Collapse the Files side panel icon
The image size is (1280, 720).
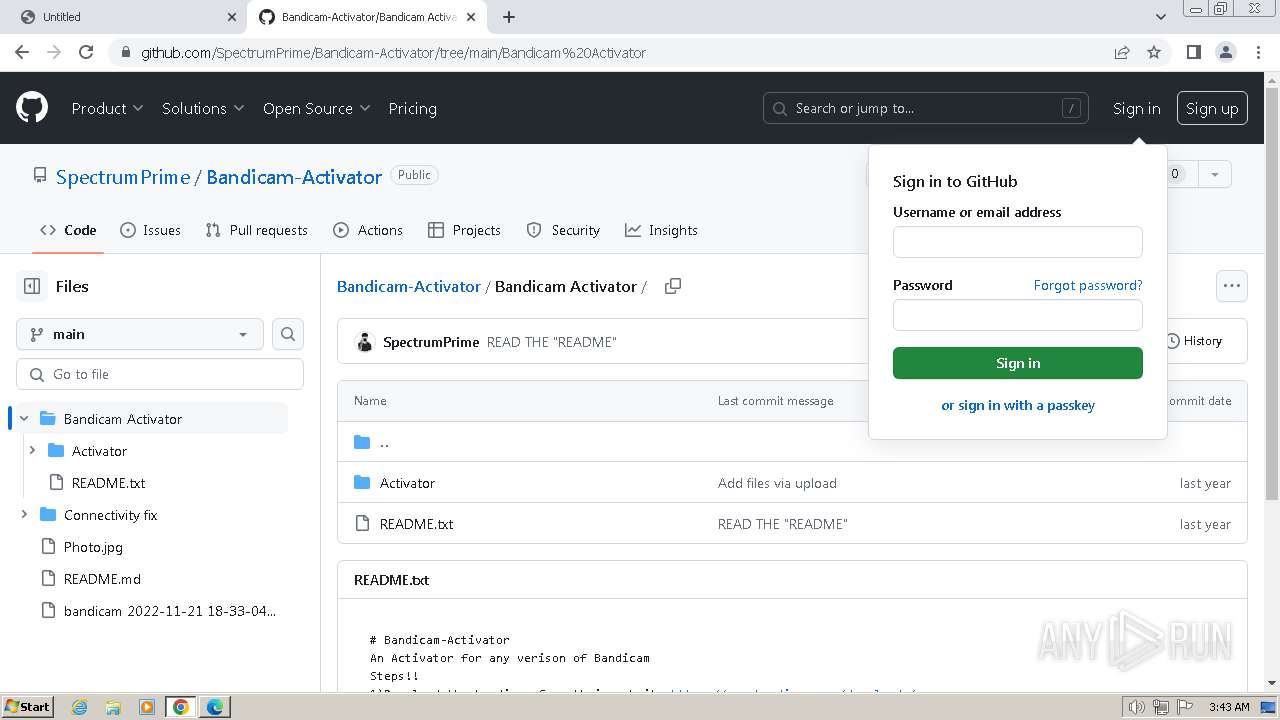[x=32, y=286]
